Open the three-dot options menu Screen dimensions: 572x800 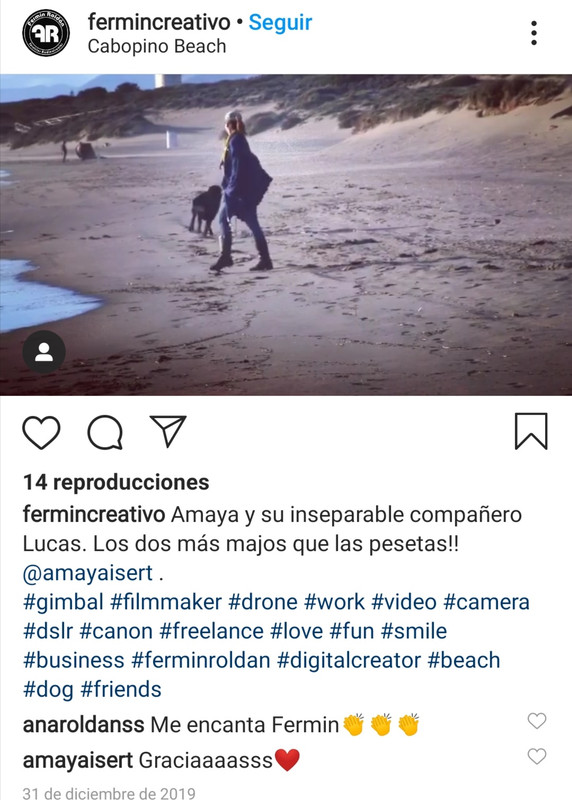tap(534, 33)
